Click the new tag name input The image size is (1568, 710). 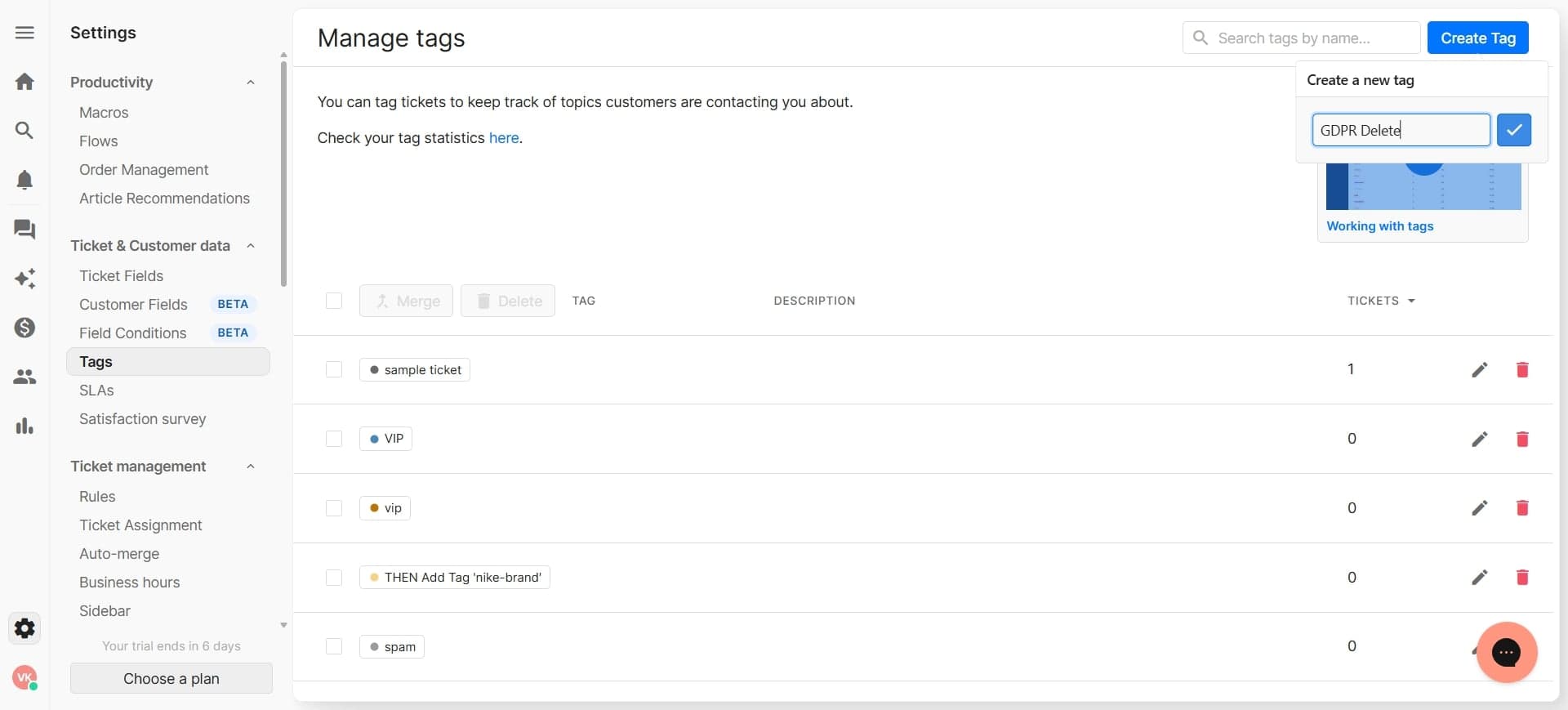(1401, 130)
